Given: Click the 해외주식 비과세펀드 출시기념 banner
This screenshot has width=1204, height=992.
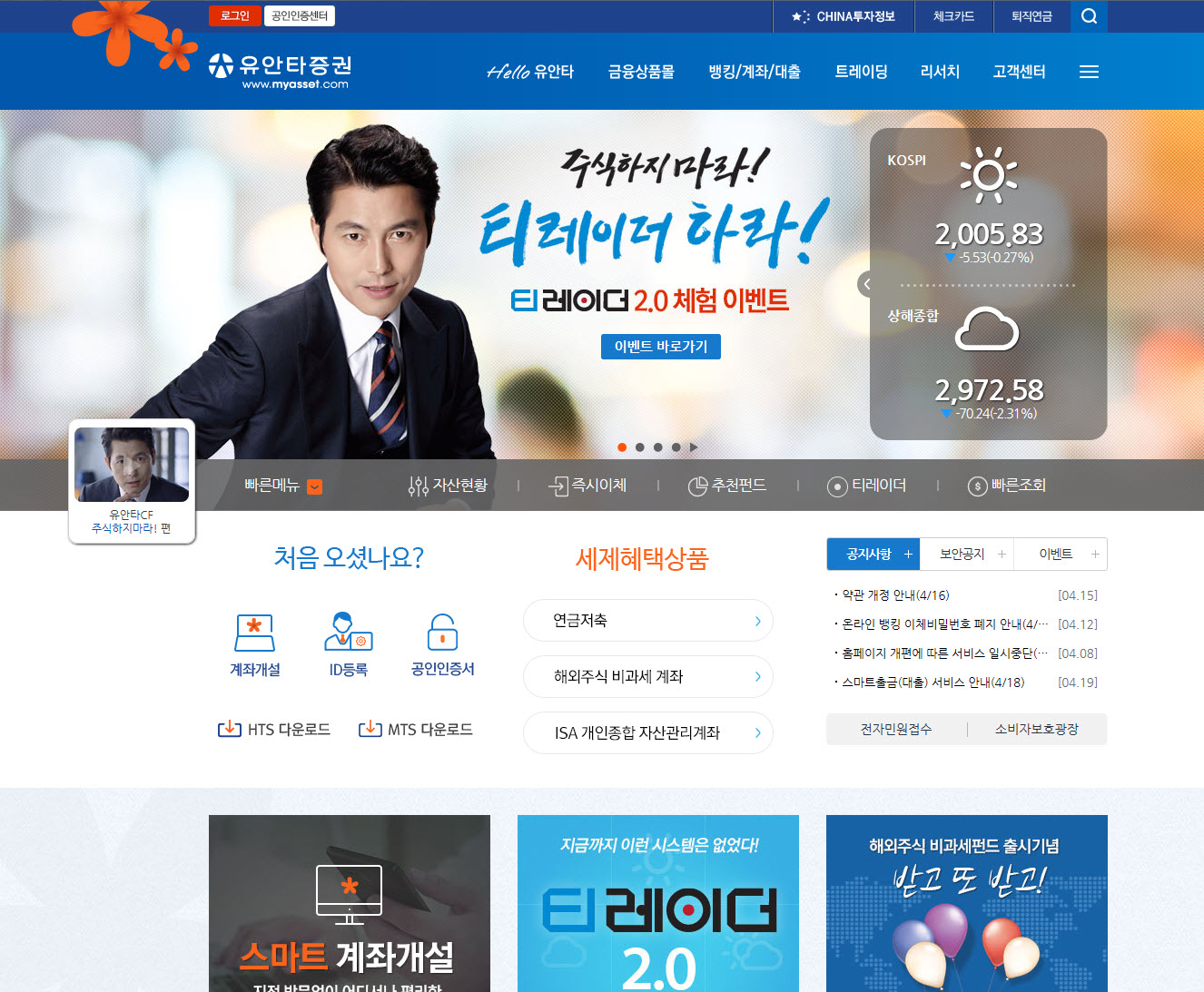Looking at the screenshot, I should point(967,904).
